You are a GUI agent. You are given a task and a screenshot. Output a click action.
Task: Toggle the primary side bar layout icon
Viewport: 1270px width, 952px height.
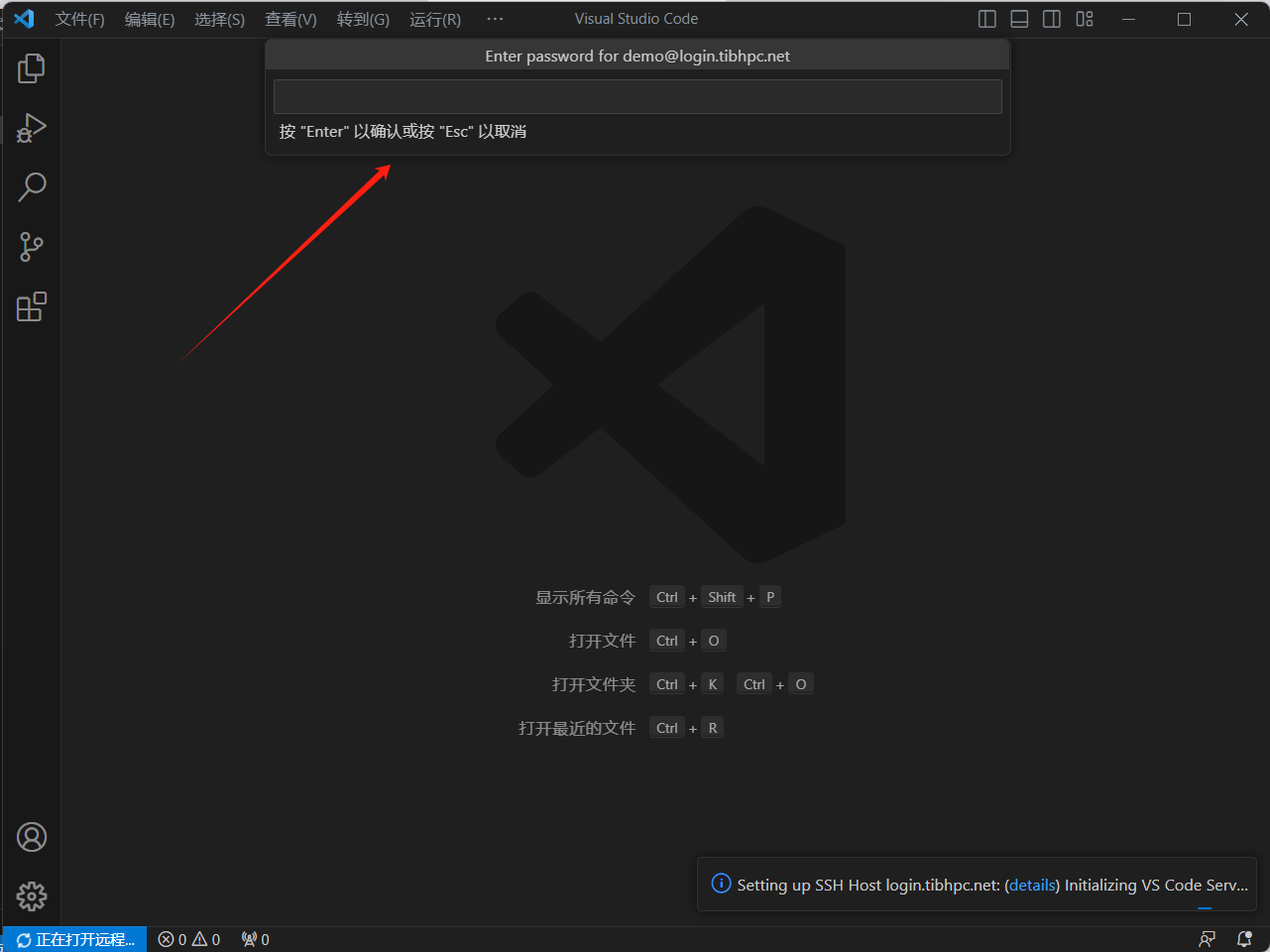(986, 19)
